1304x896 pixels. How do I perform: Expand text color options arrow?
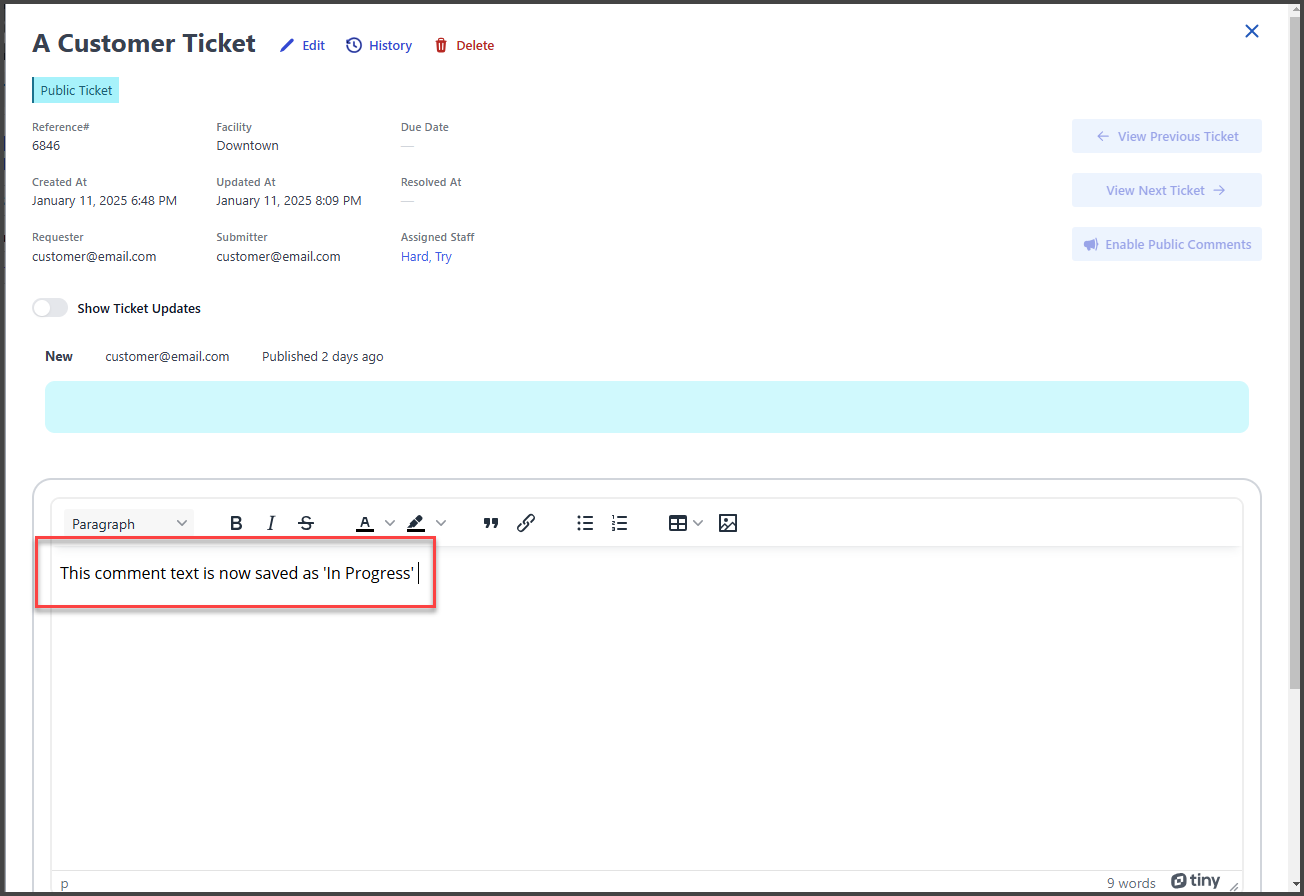click(390, 523)
